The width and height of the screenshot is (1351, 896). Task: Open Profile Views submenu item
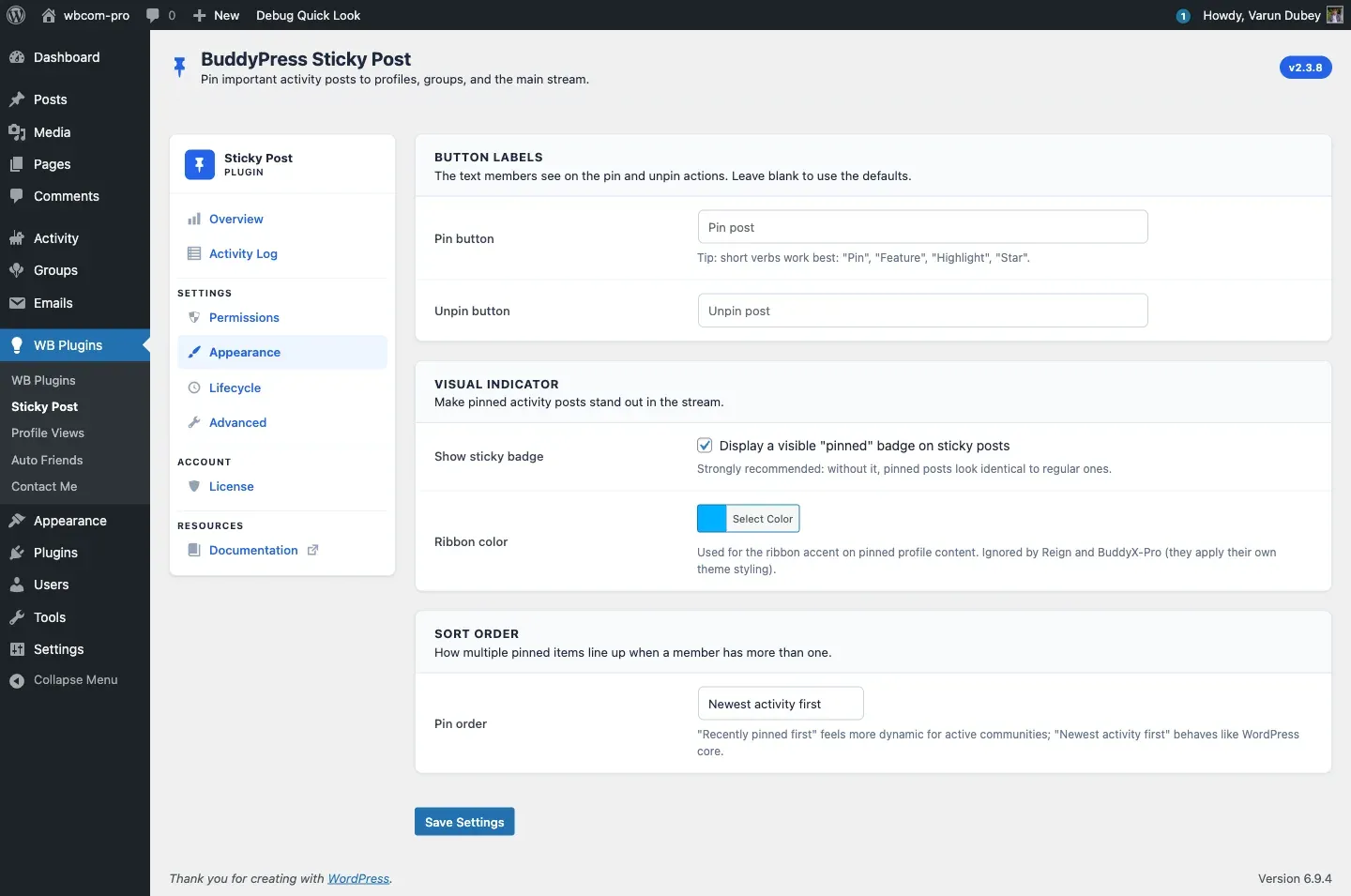pyautogui.click(x=48, y=433)
